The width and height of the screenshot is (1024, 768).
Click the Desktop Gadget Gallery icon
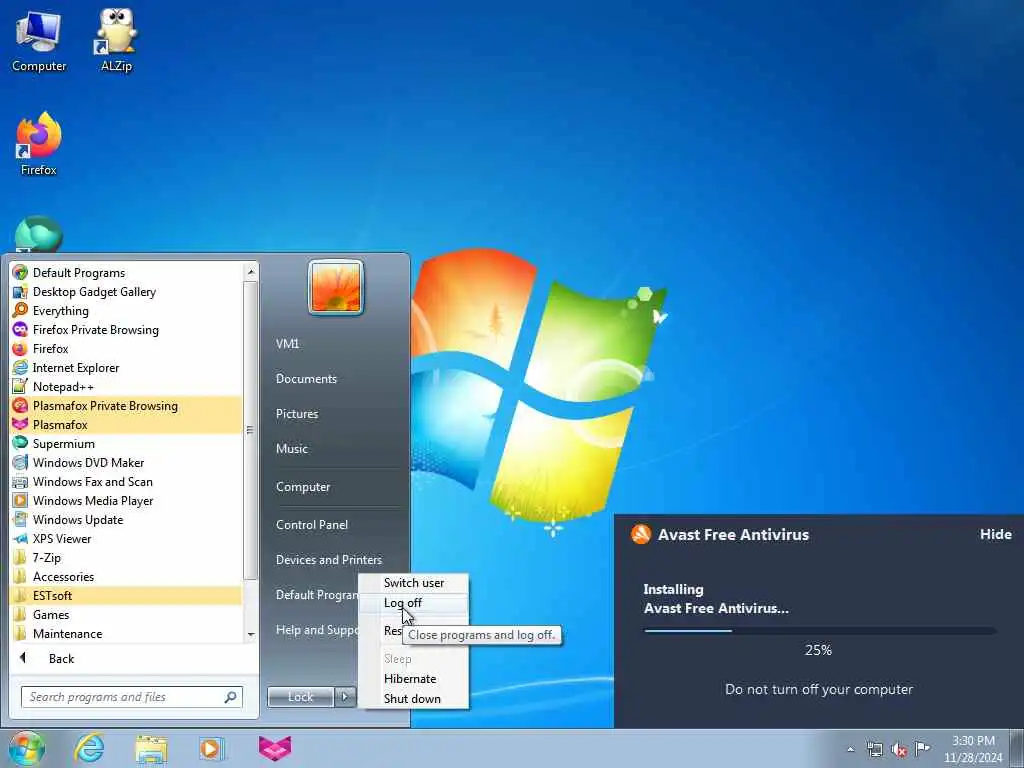pyautogui.click(x=20, y=292)
